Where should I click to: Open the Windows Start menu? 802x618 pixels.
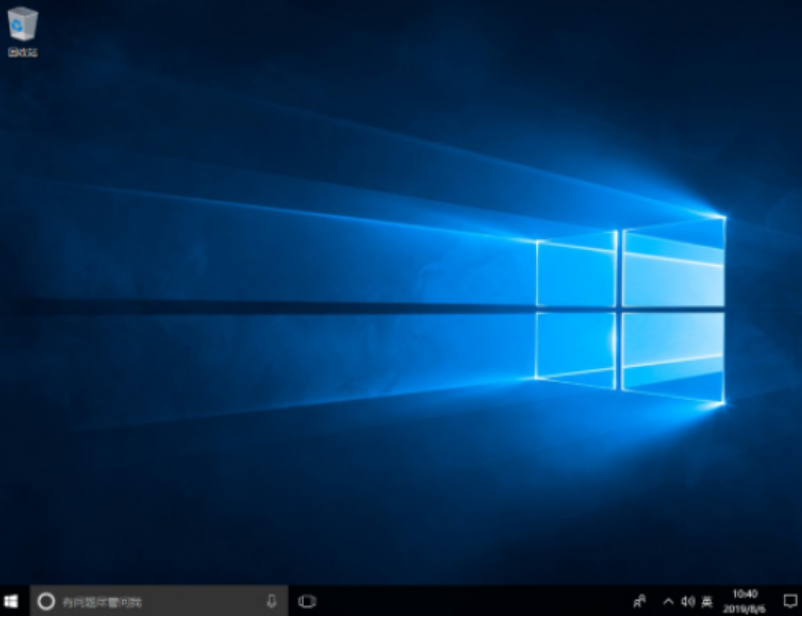pyautogui.click(x=13, y=601)
